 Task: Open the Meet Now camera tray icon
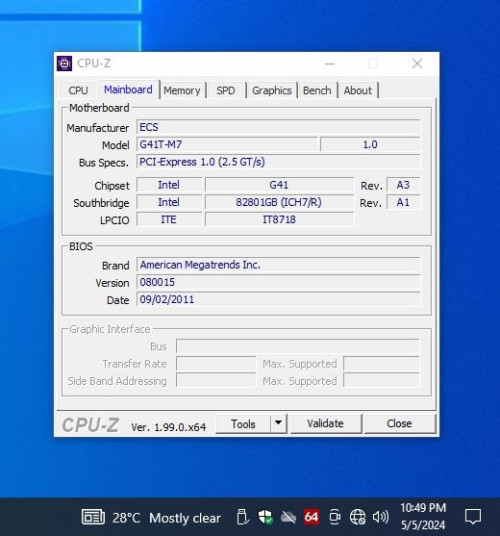335,517
